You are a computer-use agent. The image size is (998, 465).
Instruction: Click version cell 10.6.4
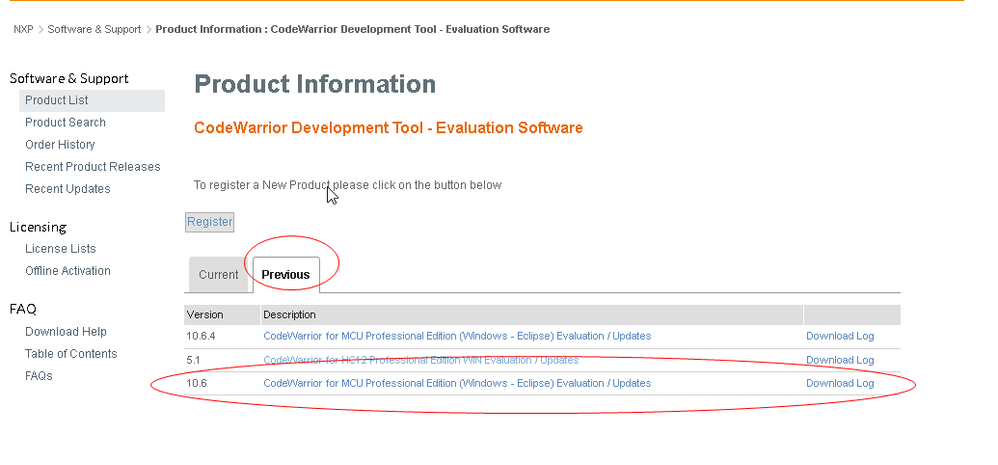coord(200,336)
